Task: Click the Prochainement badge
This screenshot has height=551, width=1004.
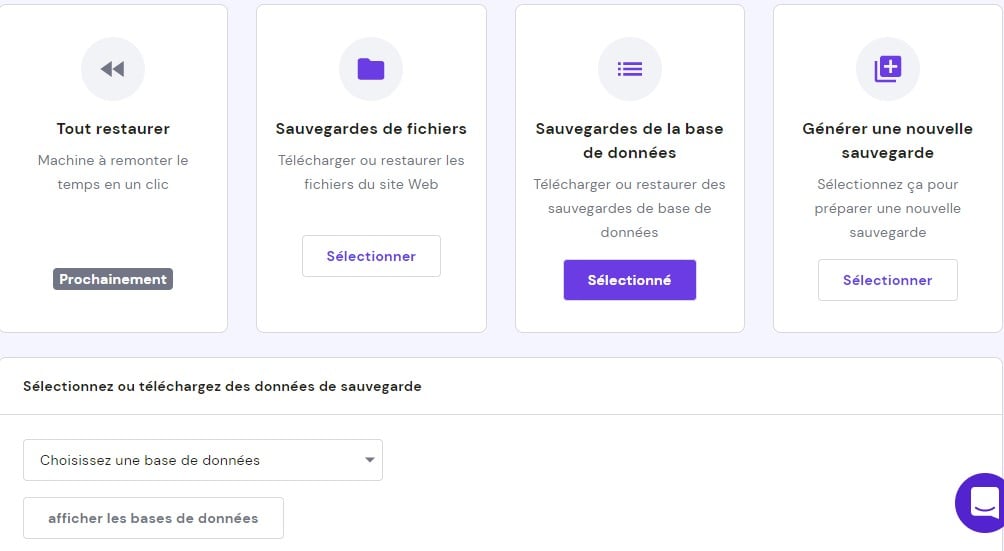Action: point(113,279)
